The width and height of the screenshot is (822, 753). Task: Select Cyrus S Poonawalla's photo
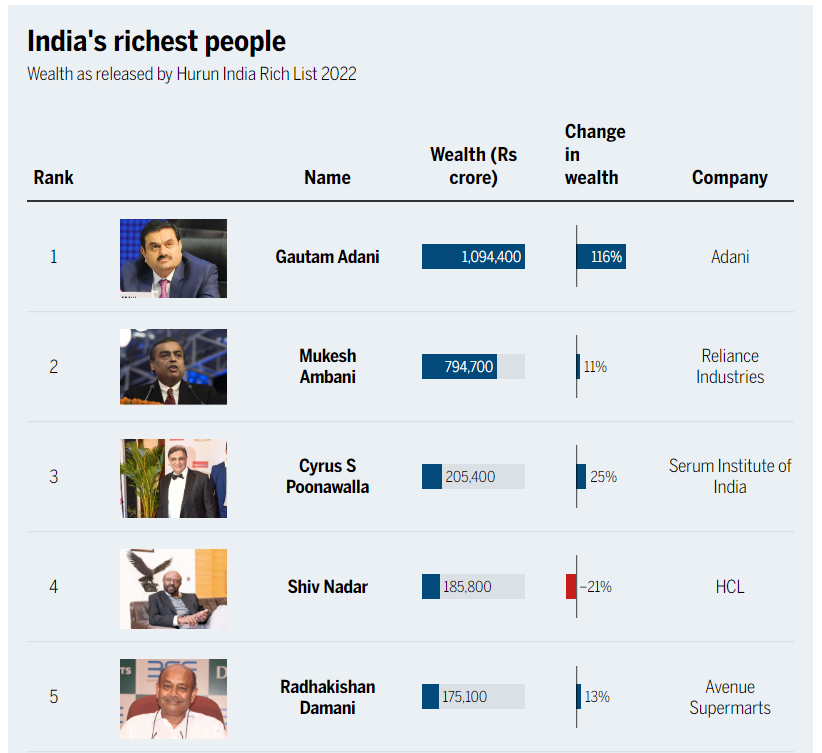coord(174,478)
